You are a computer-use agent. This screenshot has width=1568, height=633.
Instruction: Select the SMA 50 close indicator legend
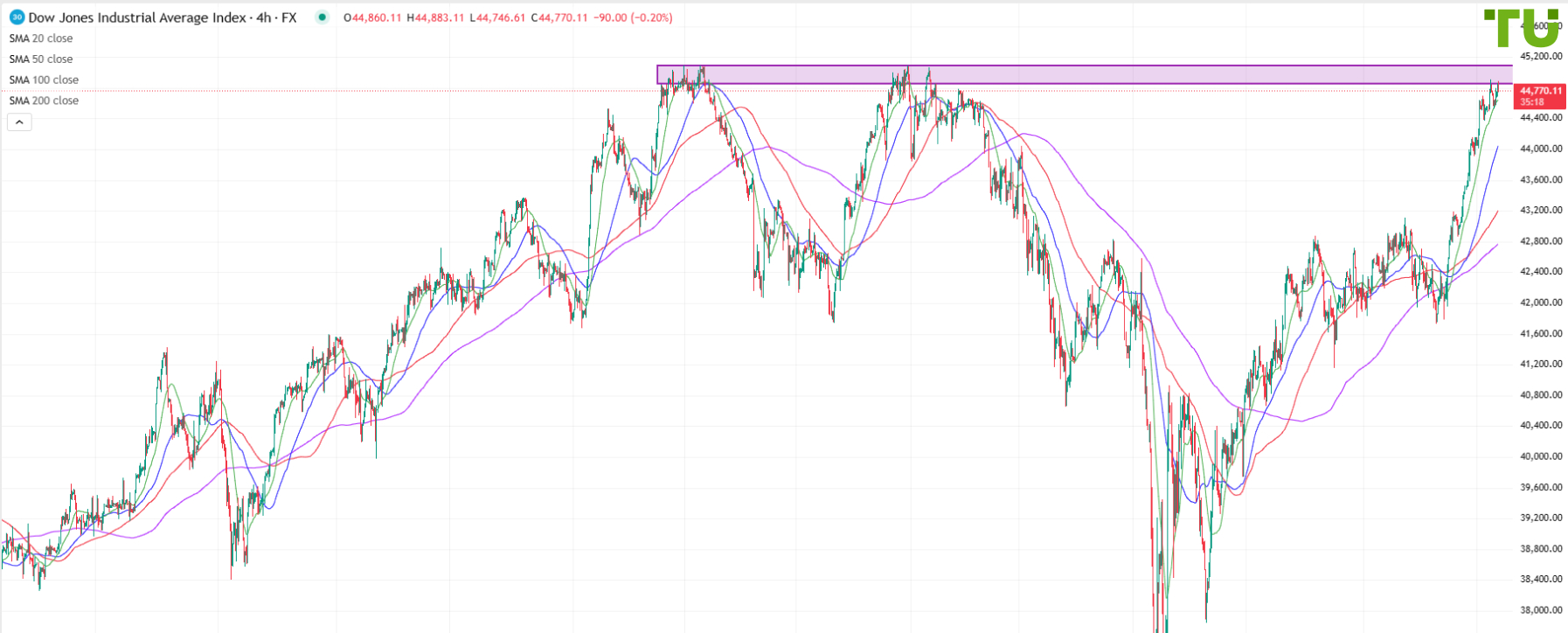pos(41,59)
